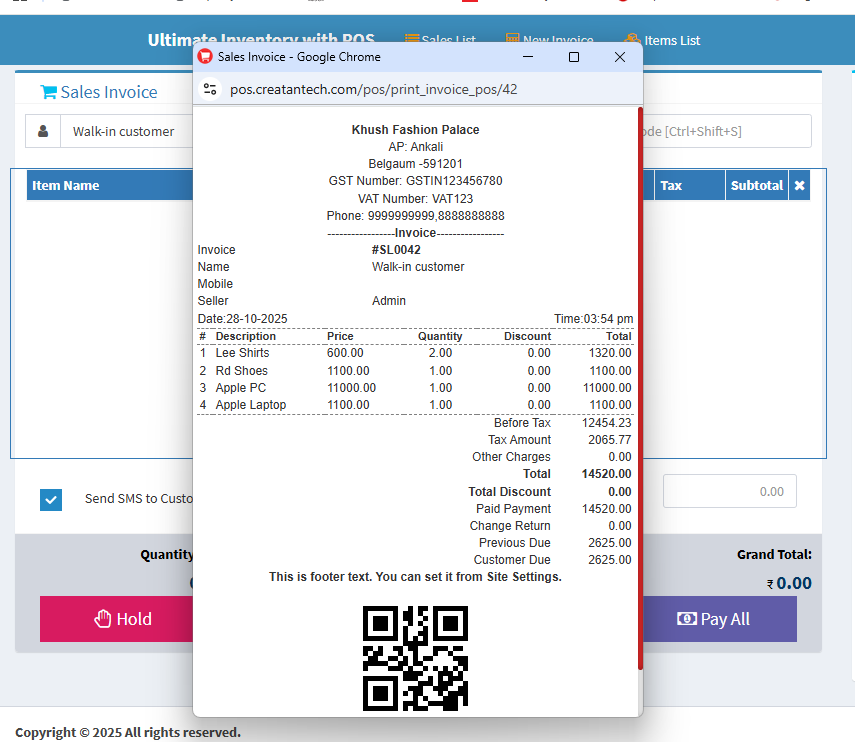The width and height of the screenshot is (855, 742).
Task: Click the site info icon in address bar
Action: point(210,89)
